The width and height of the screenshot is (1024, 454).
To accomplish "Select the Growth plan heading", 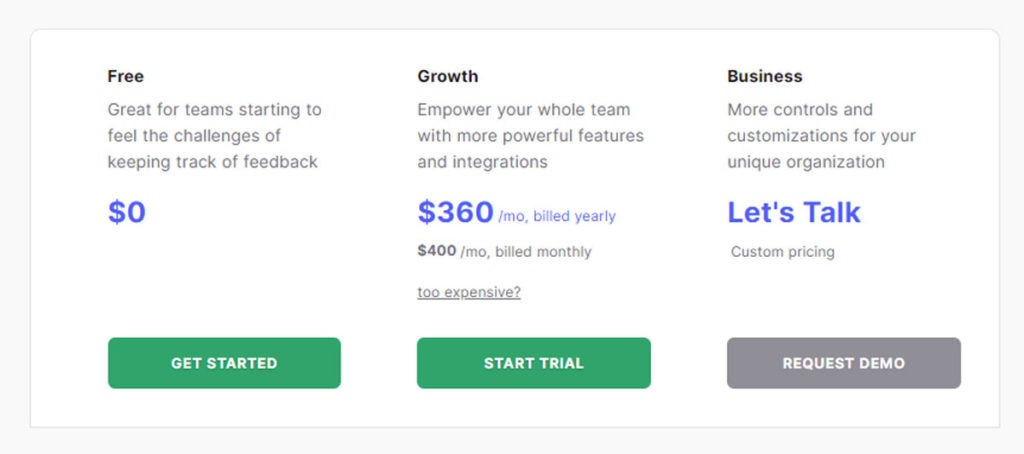I will point(448,76).
